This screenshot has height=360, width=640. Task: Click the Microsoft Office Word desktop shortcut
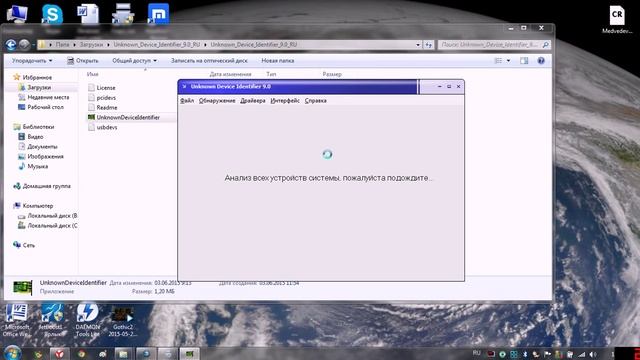[x=16, y=320]
